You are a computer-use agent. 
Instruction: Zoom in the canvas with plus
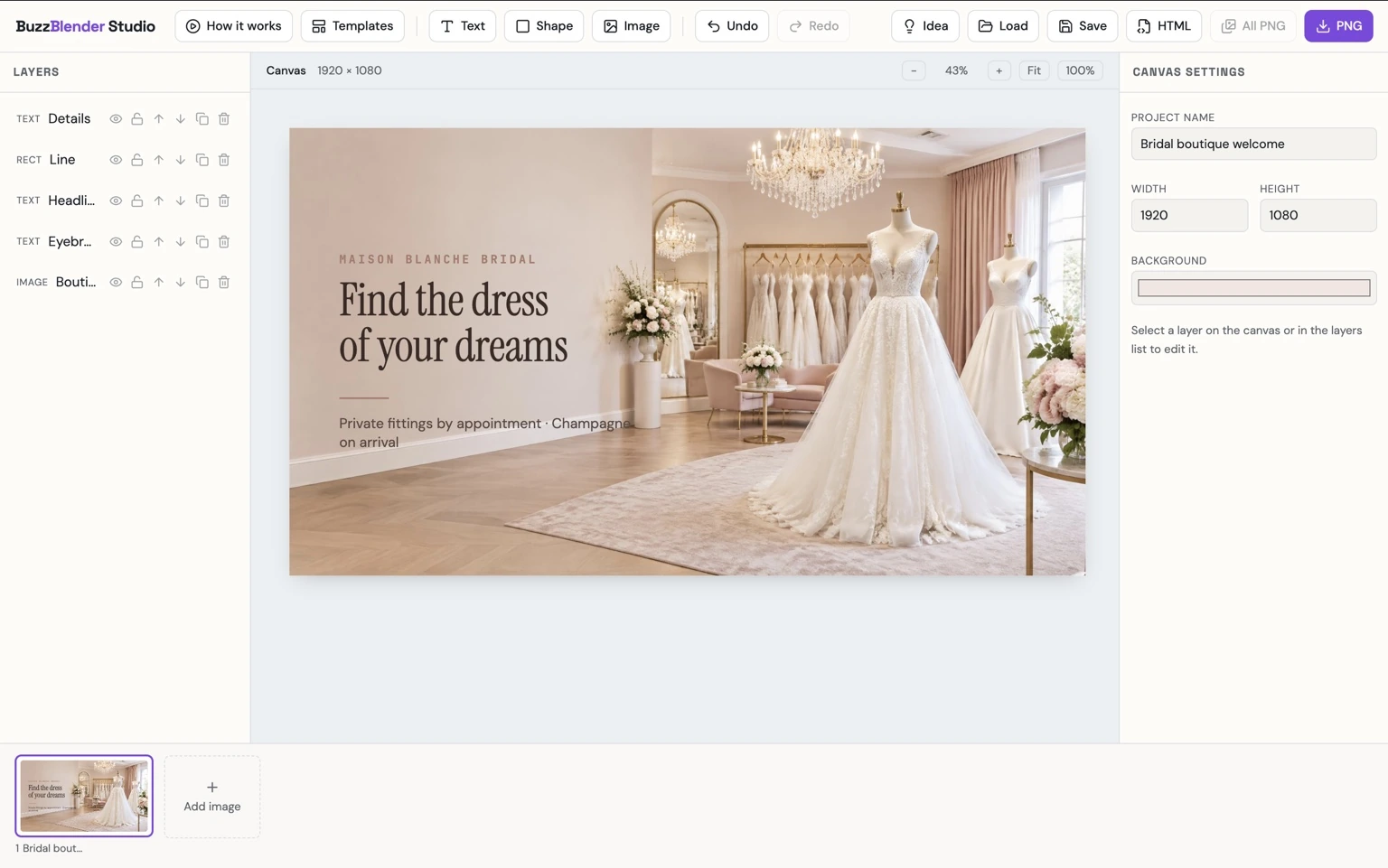pos(999,70)
